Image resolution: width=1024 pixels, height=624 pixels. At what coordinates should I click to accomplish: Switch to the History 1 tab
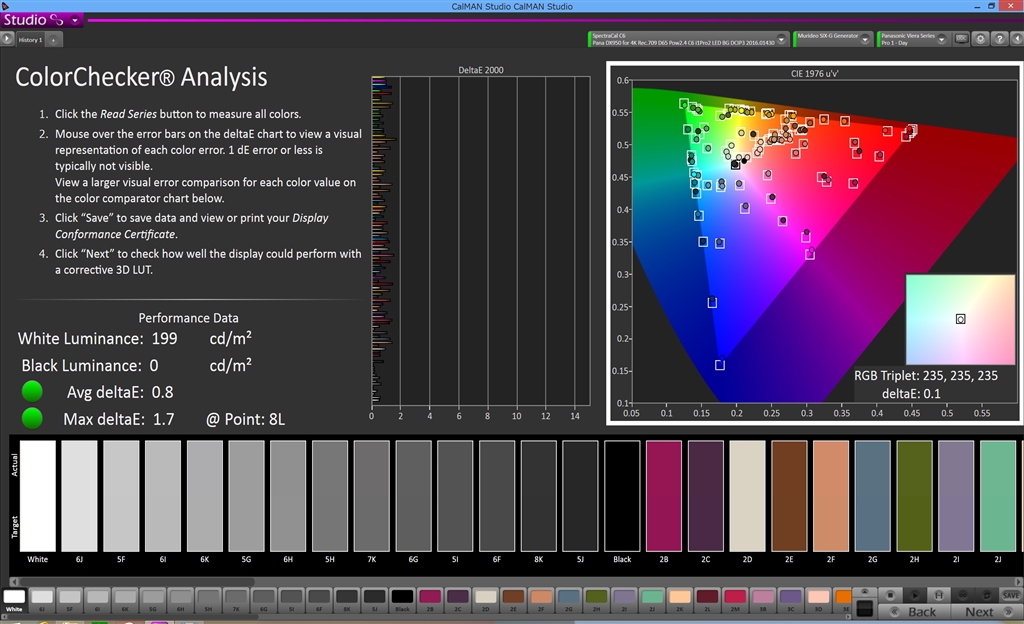pyautogui.click(x=29, y=40)
